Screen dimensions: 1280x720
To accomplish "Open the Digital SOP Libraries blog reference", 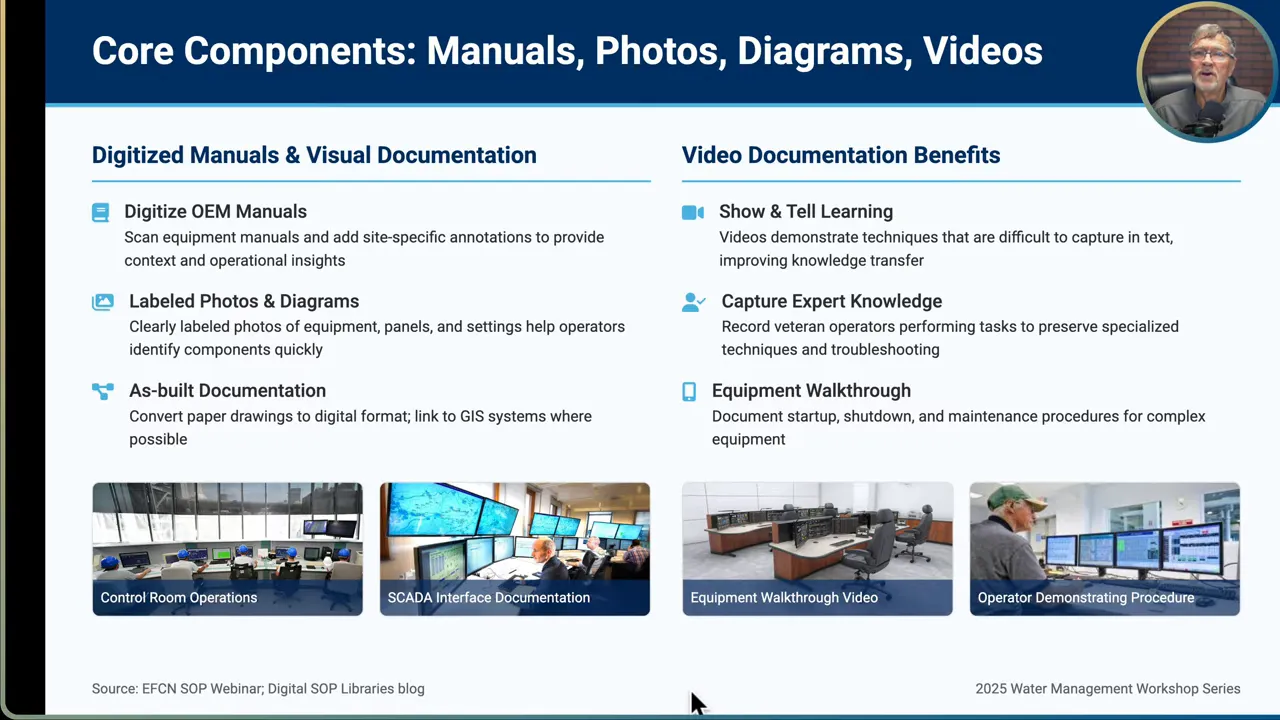I will pyautogui.click(x=345, y=689).
